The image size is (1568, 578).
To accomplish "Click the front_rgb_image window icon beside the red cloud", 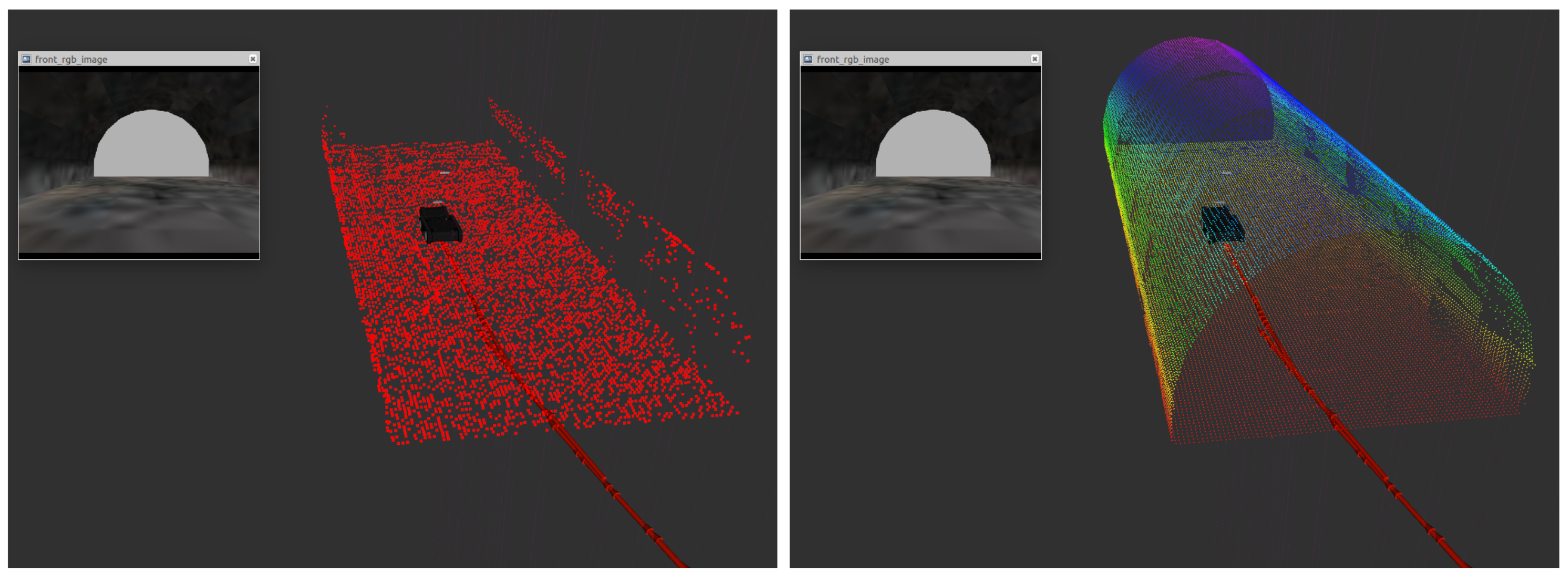I will click(26, 59).
